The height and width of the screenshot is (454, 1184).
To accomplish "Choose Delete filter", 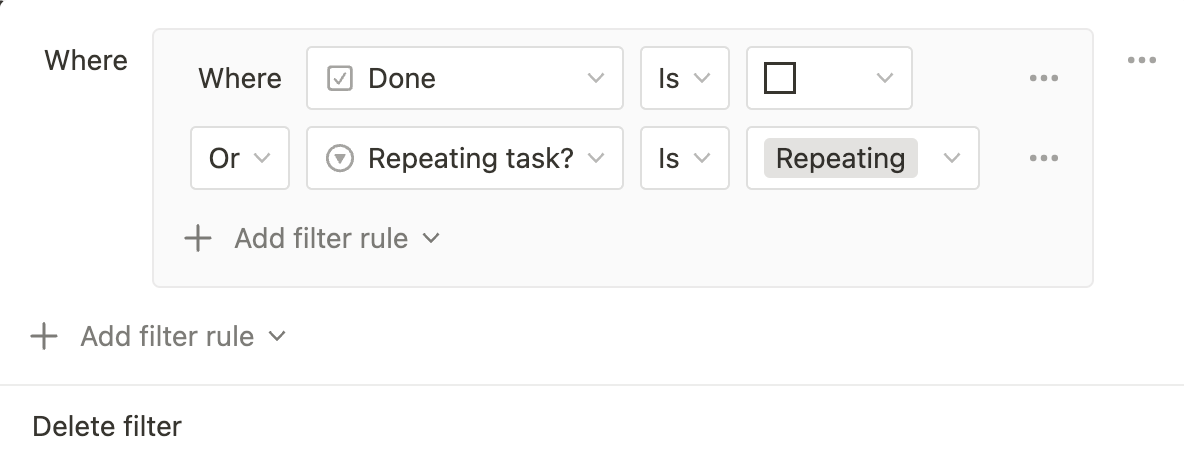I will pos(107,427).
